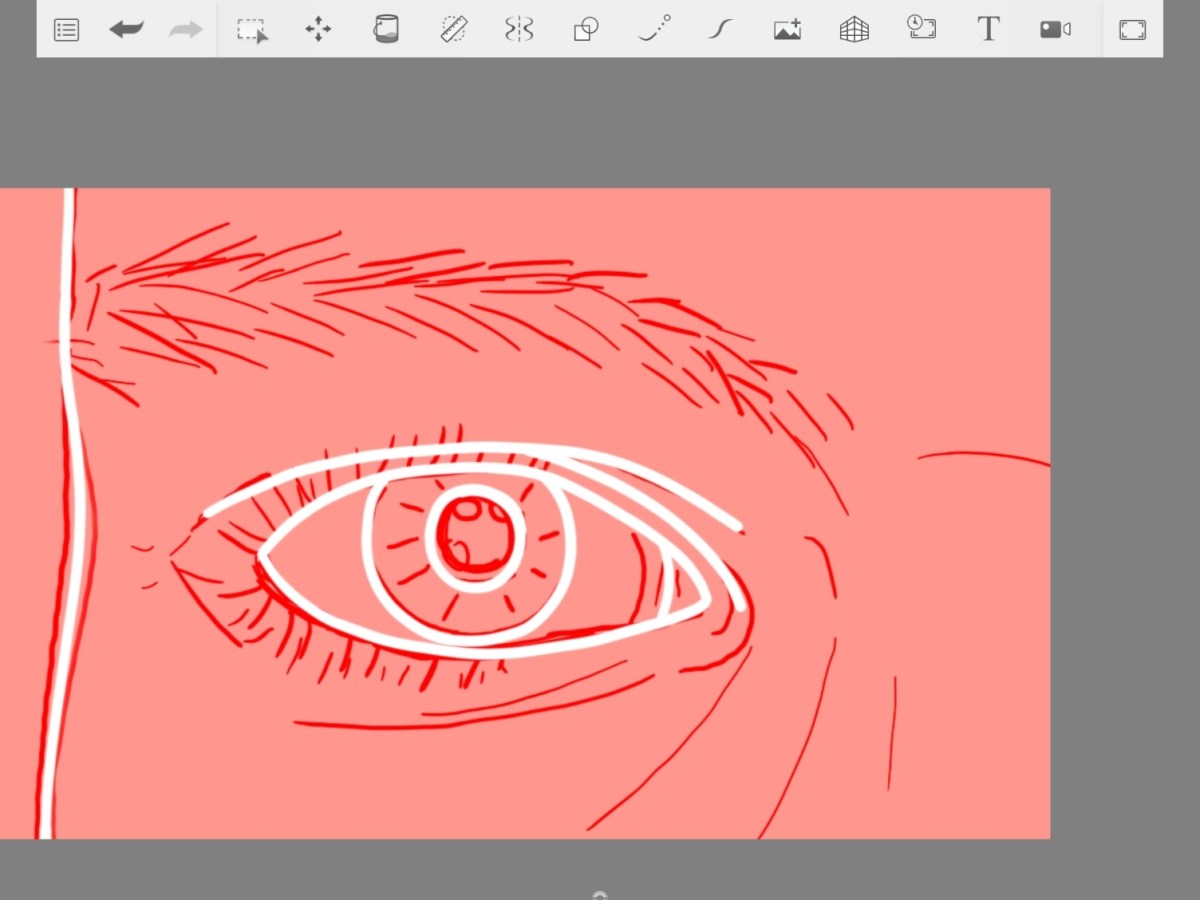Toggle fullscreen canvas view
This screenshot has width=1200, height=900.
[1132, 29]
